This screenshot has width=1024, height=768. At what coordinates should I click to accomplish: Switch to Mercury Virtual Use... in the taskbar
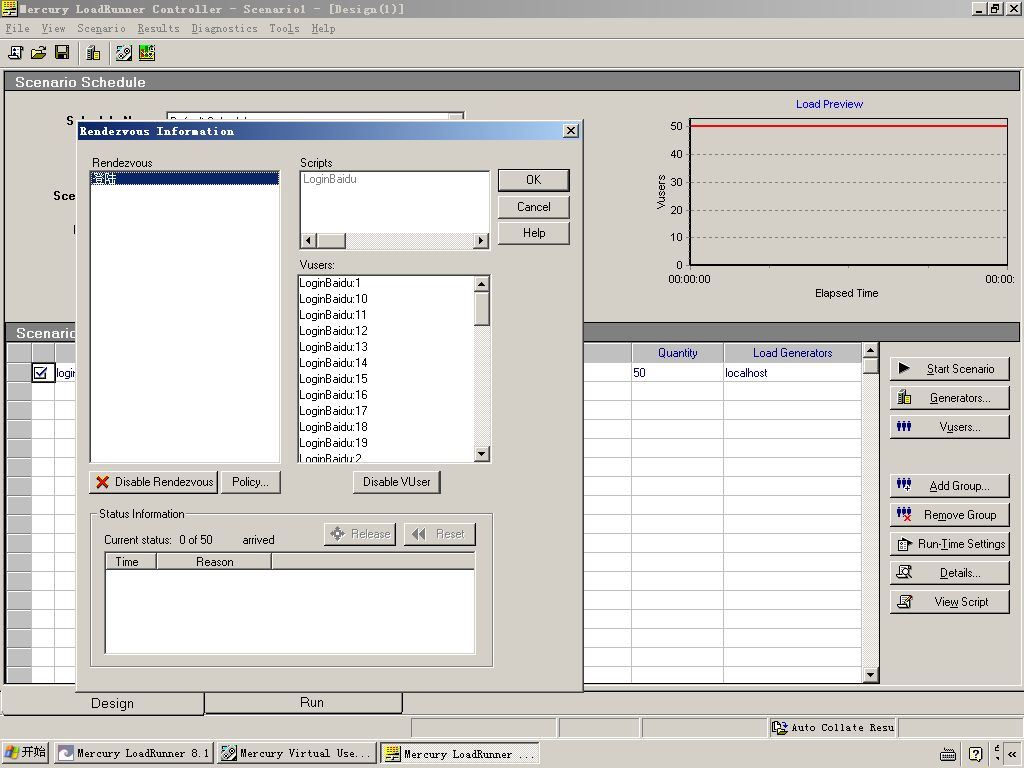(298, 753)
